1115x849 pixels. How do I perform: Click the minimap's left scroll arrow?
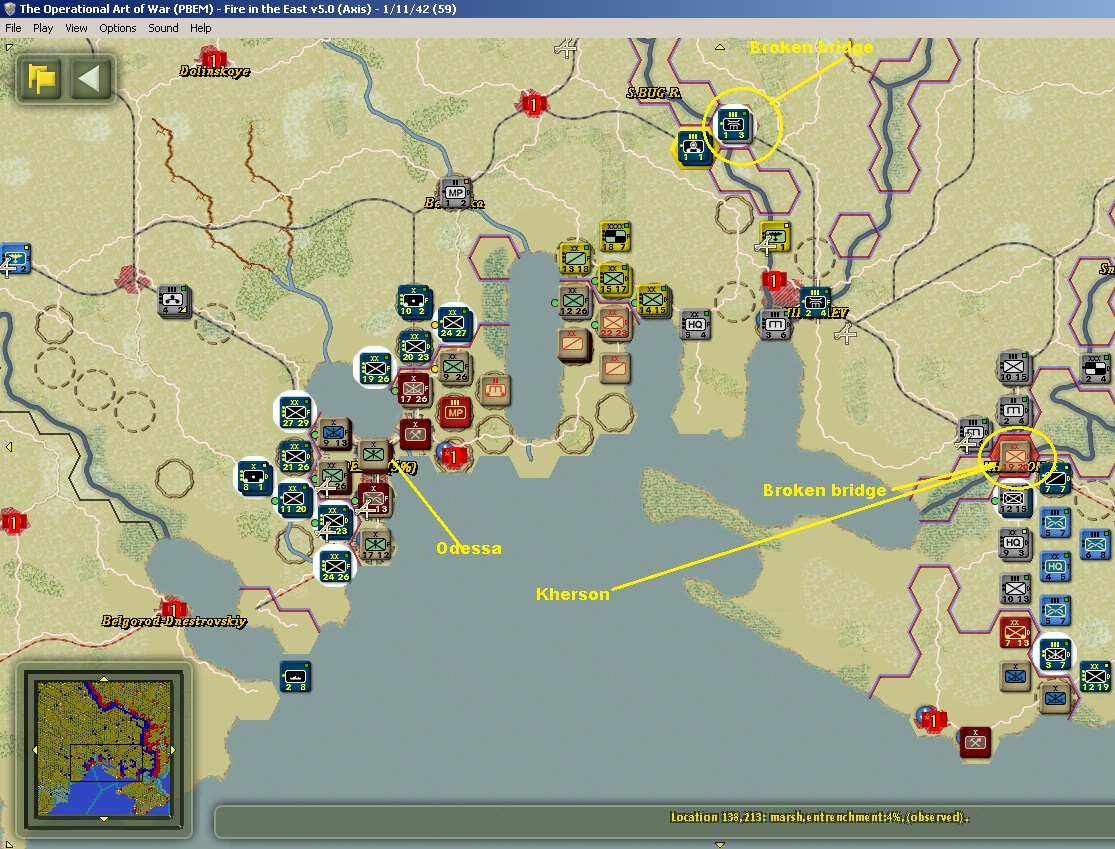pyautogui.click(x=34, y=749)
